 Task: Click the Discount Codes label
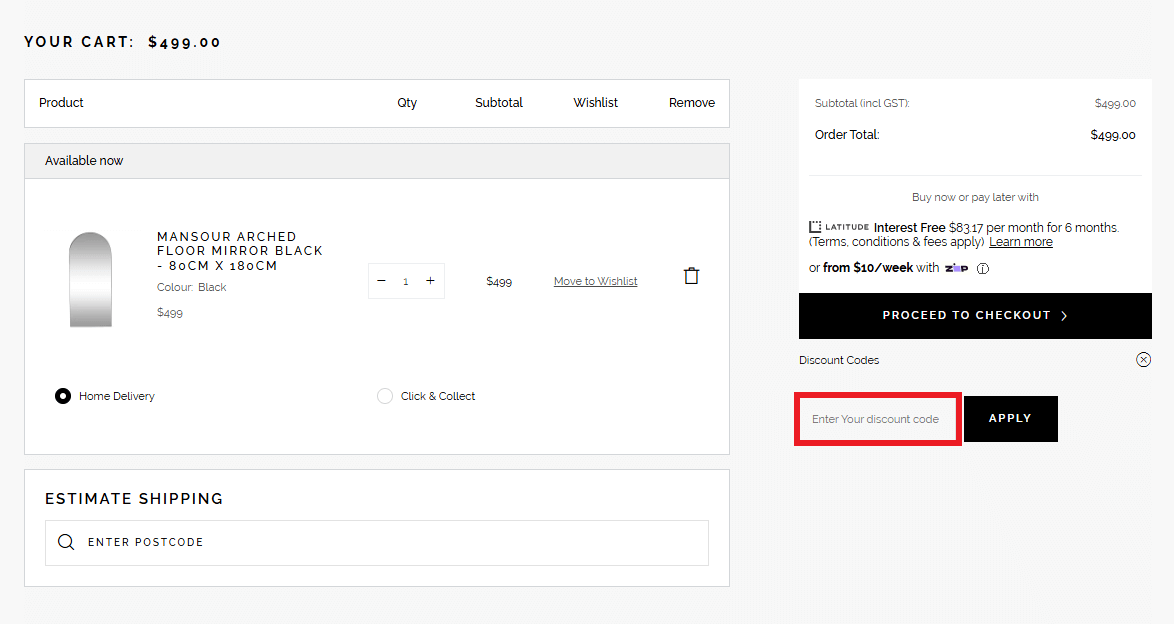pos(839,360)
